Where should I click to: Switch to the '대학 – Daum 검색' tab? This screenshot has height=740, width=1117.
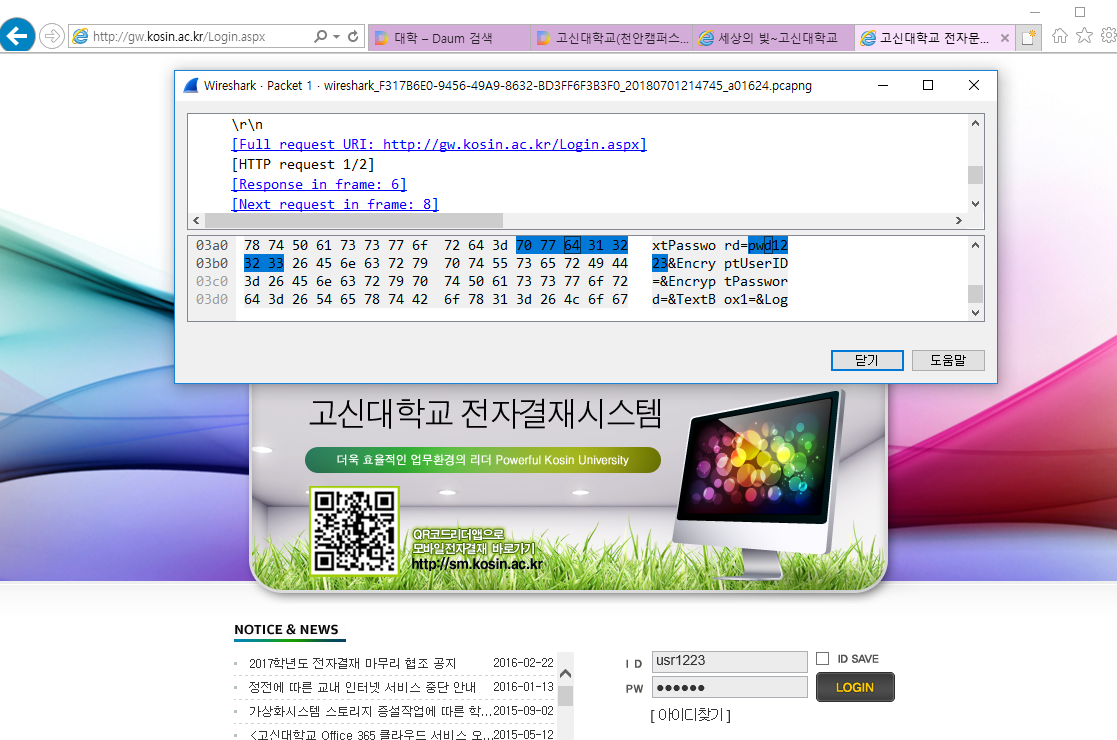[x=449, y=38]
